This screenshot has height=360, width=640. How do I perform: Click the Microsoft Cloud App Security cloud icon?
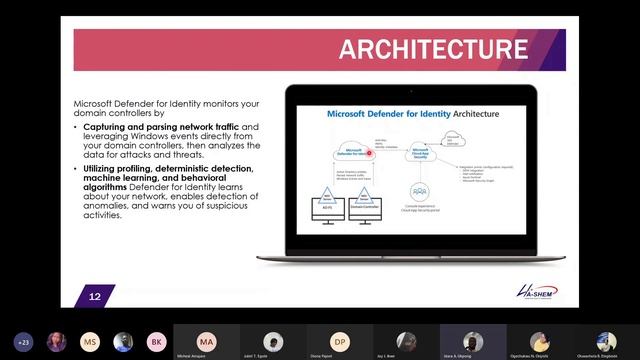tap(420, 152)
